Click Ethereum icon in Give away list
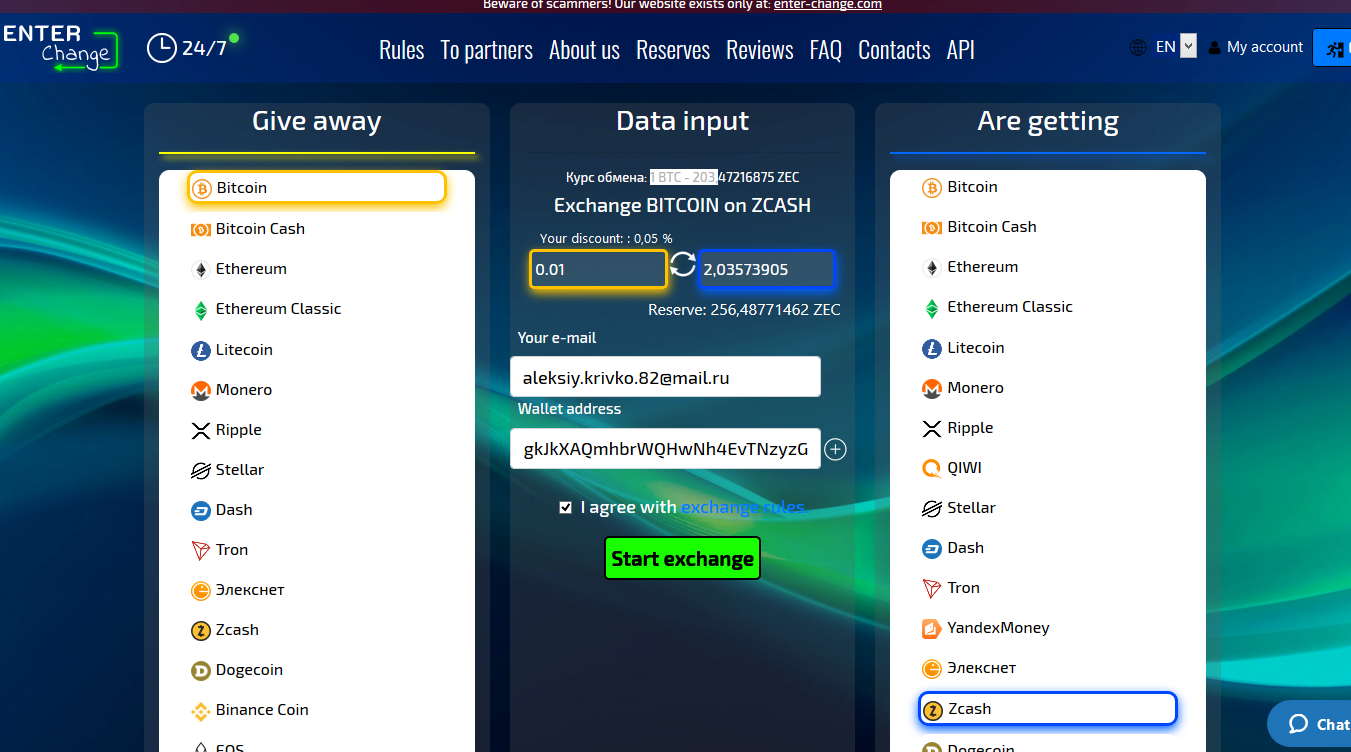Image resolution: width=1351 pixels, height=752 pixels. pos(201,269)
